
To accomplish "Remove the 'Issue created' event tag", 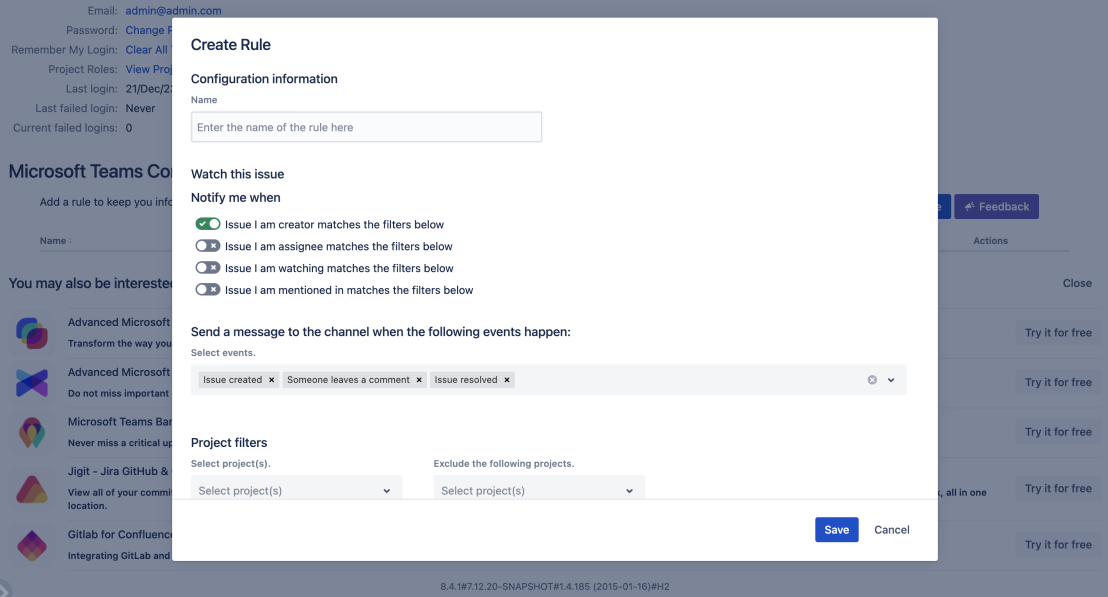I will [x=271, y=380].
